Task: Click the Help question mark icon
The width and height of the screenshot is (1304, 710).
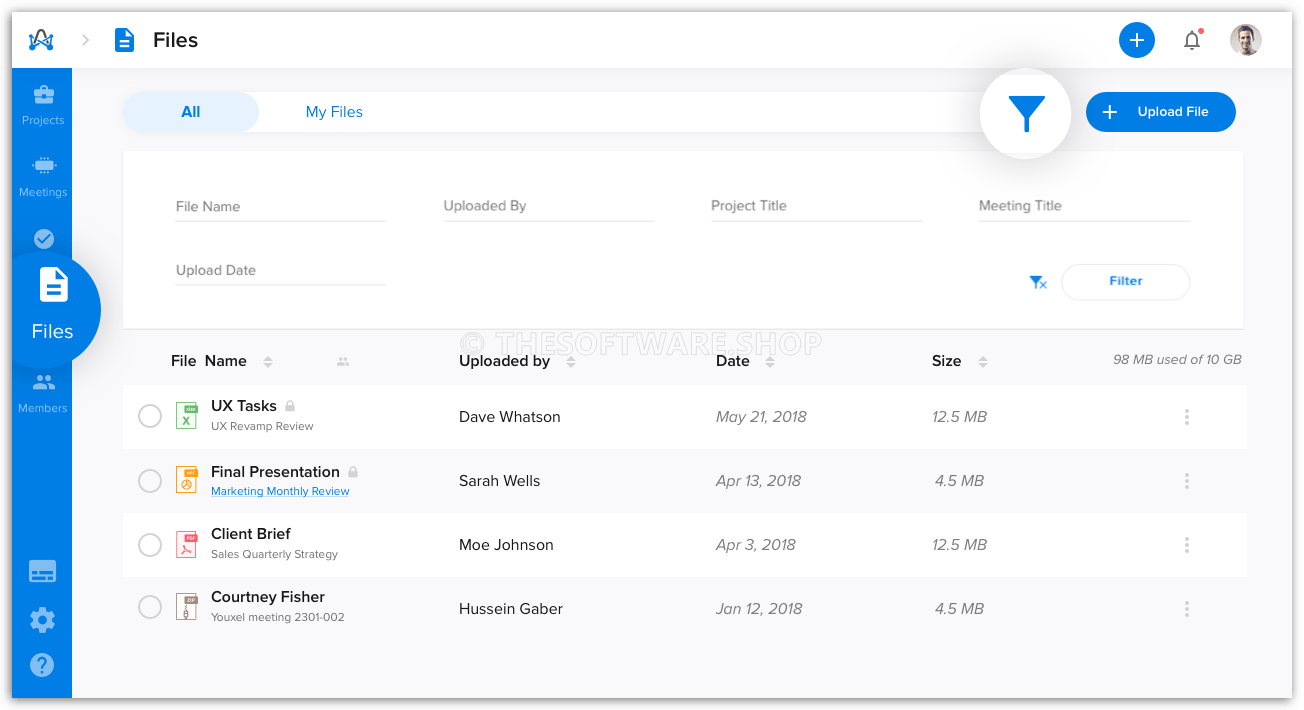Action: (42, 664)
